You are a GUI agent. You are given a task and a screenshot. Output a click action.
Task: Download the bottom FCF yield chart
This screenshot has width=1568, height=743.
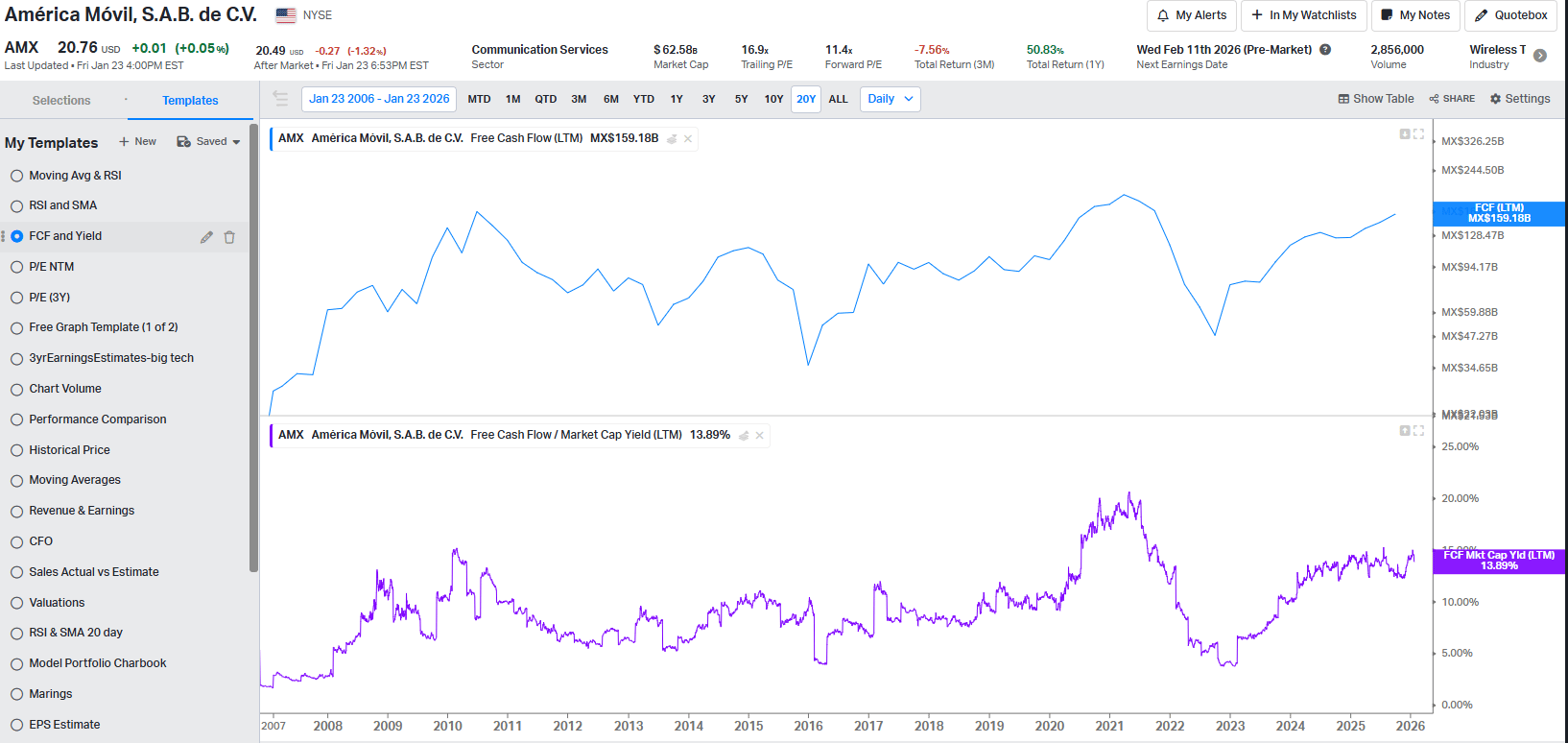pos(1405,431)
